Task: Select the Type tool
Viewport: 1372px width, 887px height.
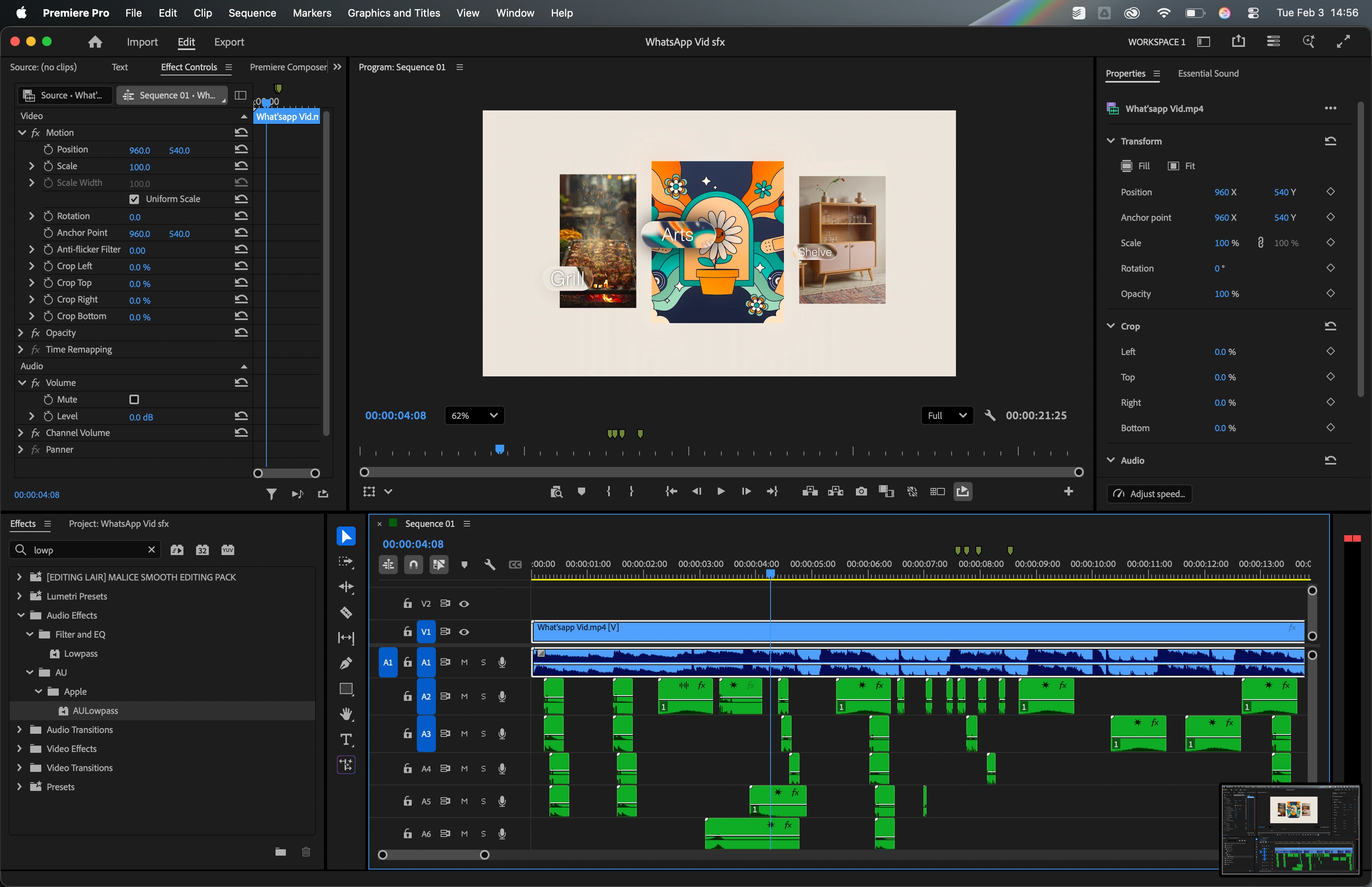Action: tap(346, 740)
